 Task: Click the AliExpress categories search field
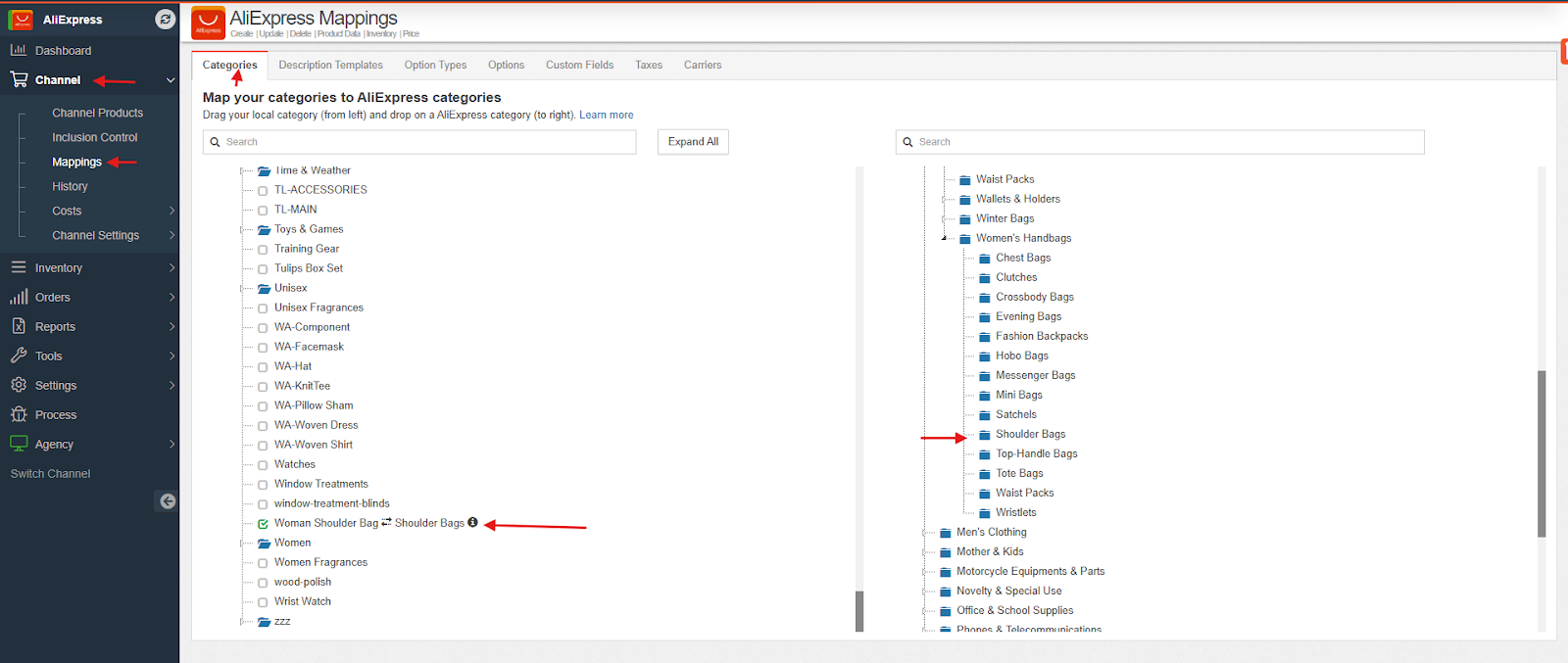coord(1159,142)
